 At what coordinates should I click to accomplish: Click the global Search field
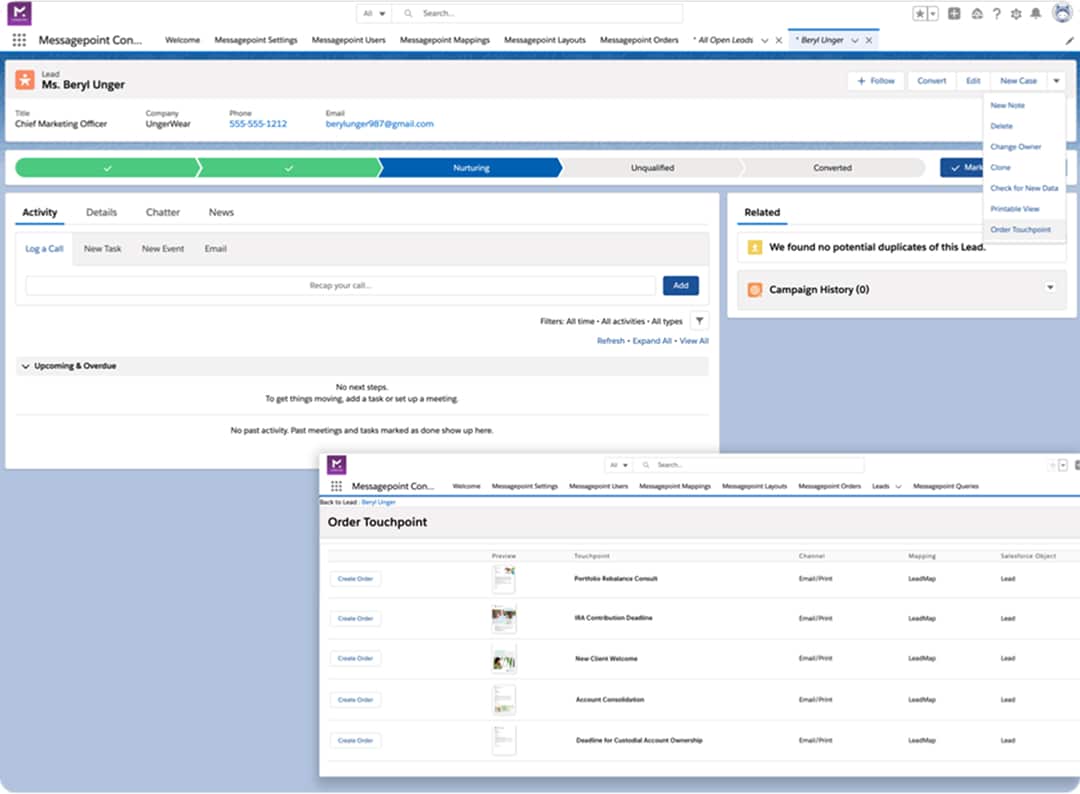(x=537, y=13)
